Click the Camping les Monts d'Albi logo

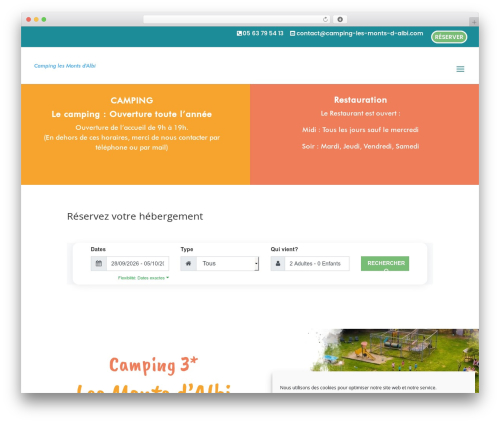click(x=65, y=66)
